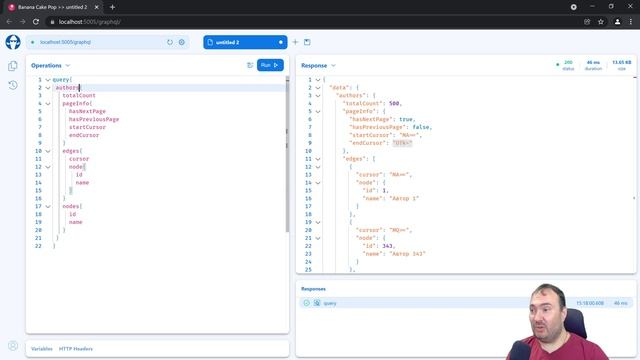Close the Banana Cake Pop browser tab

tap(97, 7)
